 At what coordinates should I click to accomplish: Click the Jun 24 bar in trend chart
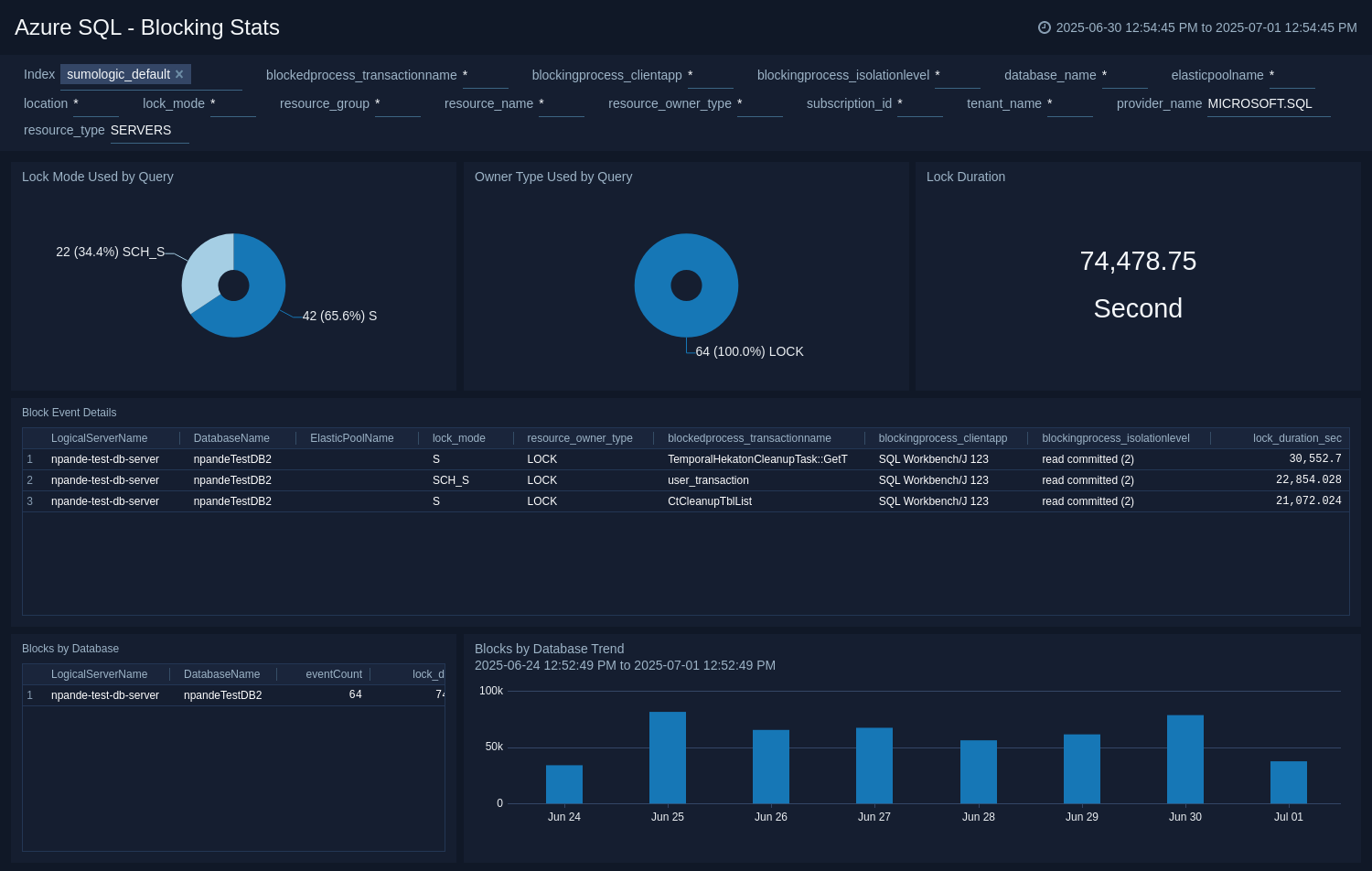click(564, 785)
